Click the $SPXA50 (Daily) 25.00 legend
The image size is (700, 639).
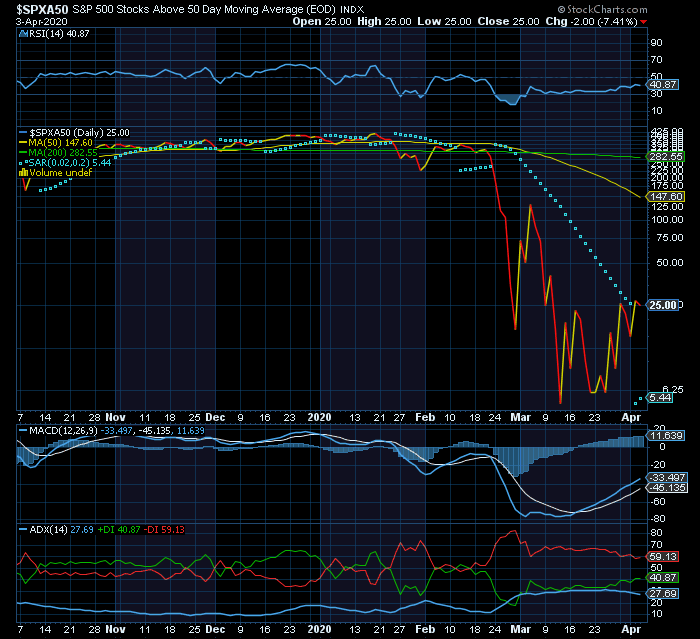[79, 133]
